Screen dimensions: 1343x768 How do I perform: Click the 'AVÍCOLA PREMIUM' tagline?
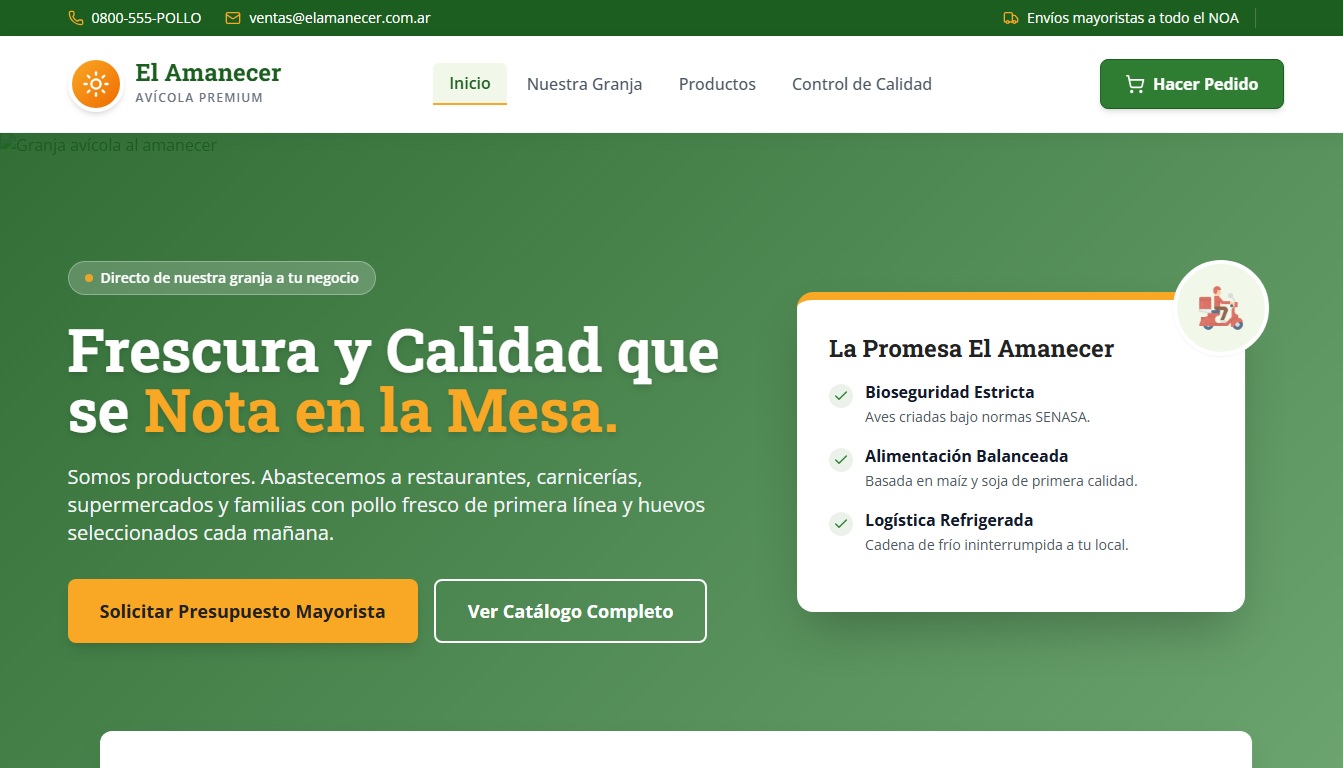click(x=199, y=98)
